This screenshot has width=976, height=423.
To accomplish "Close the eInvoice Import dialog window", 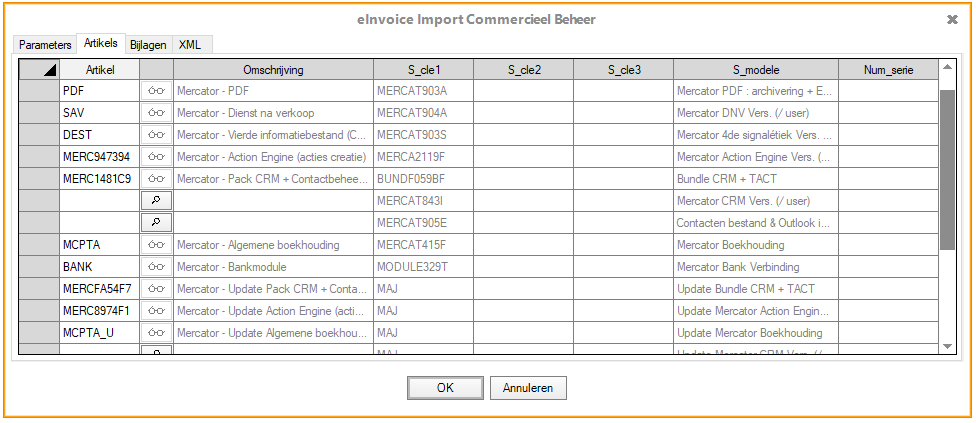I will click(x=953, y=19).
